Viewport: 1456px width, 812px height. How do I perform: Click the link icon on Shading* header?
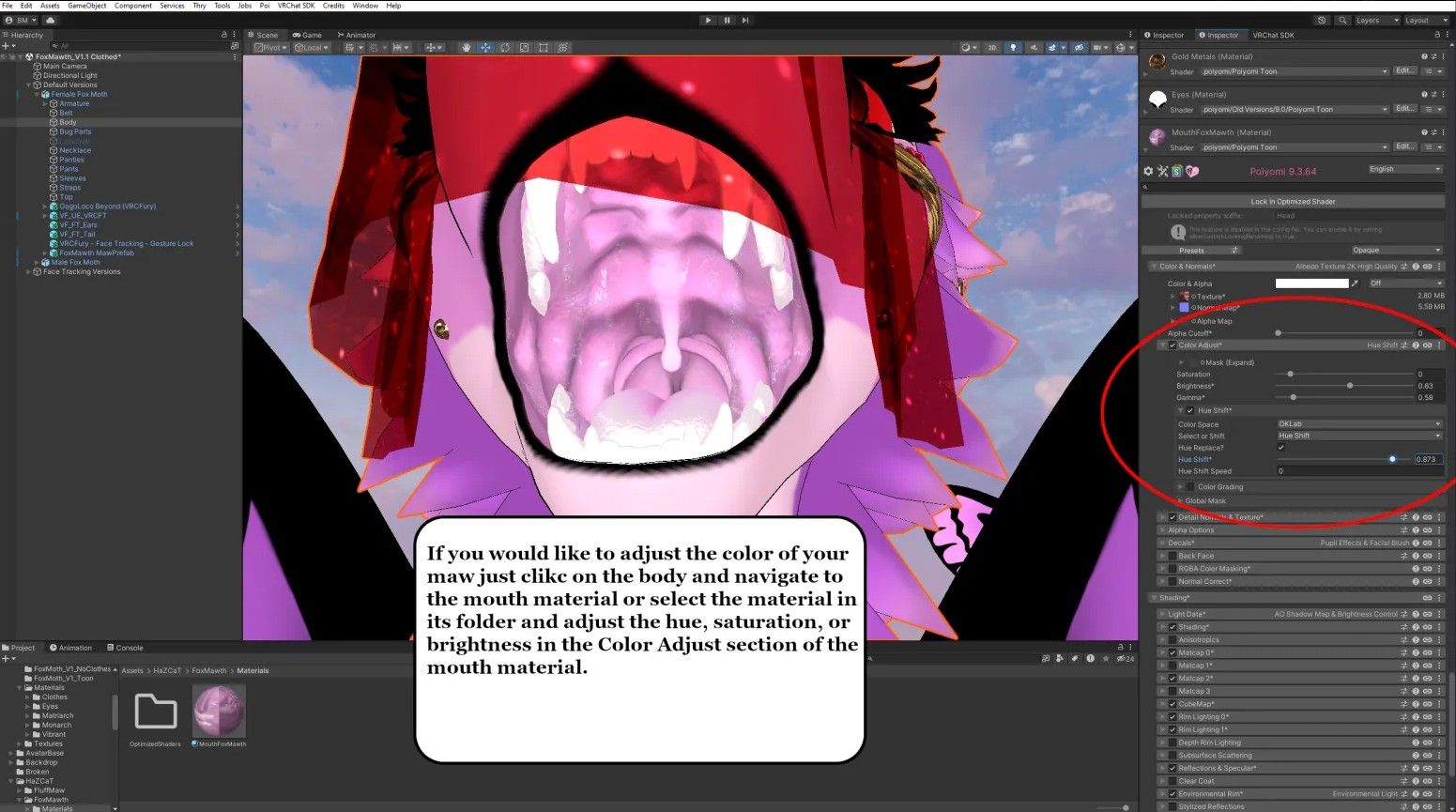click(1427, 598)
